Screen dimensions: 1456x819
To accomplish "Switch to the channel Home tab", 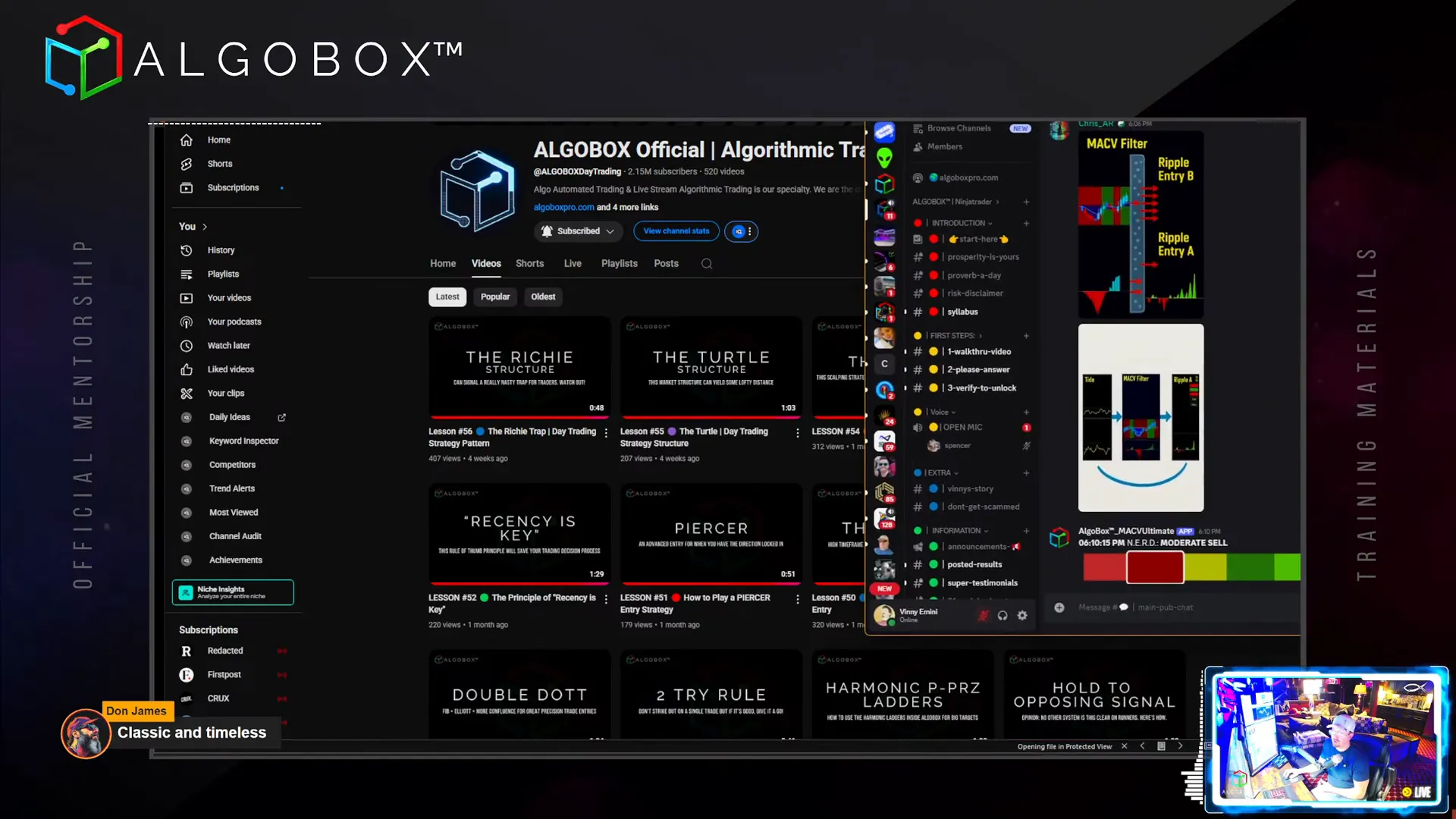I will (x=443, y=264).
